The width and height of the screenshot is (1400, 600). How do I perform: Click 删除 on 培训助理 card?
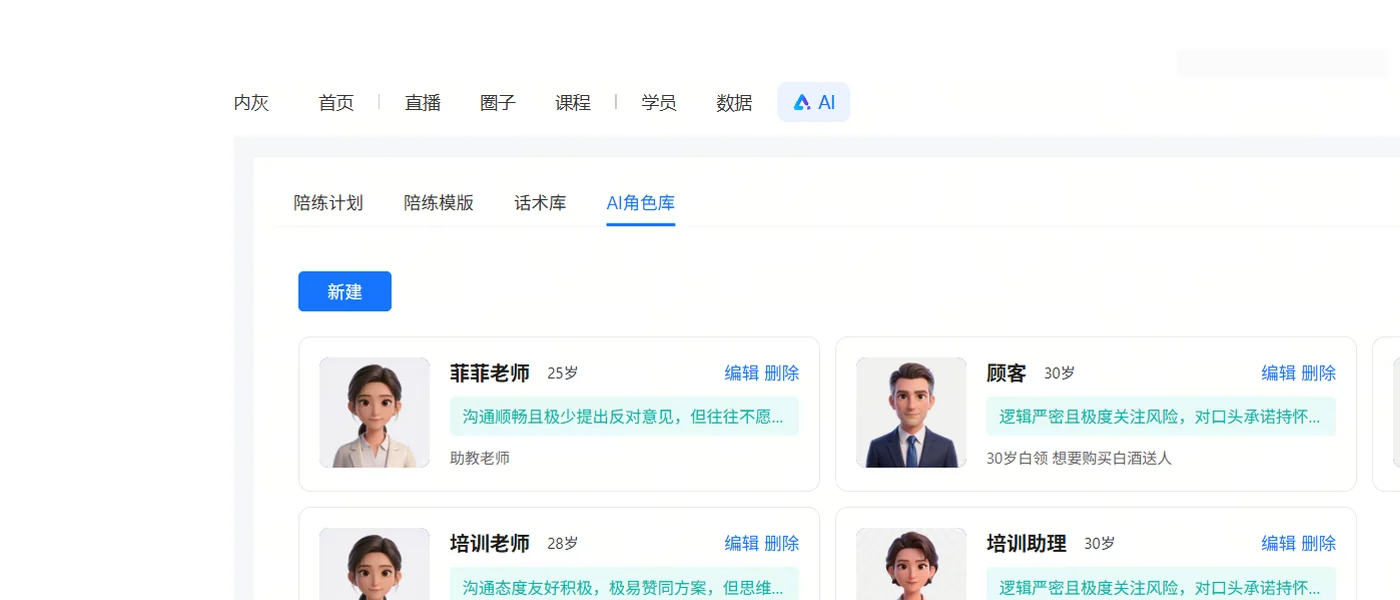[x=1319, y=543]
